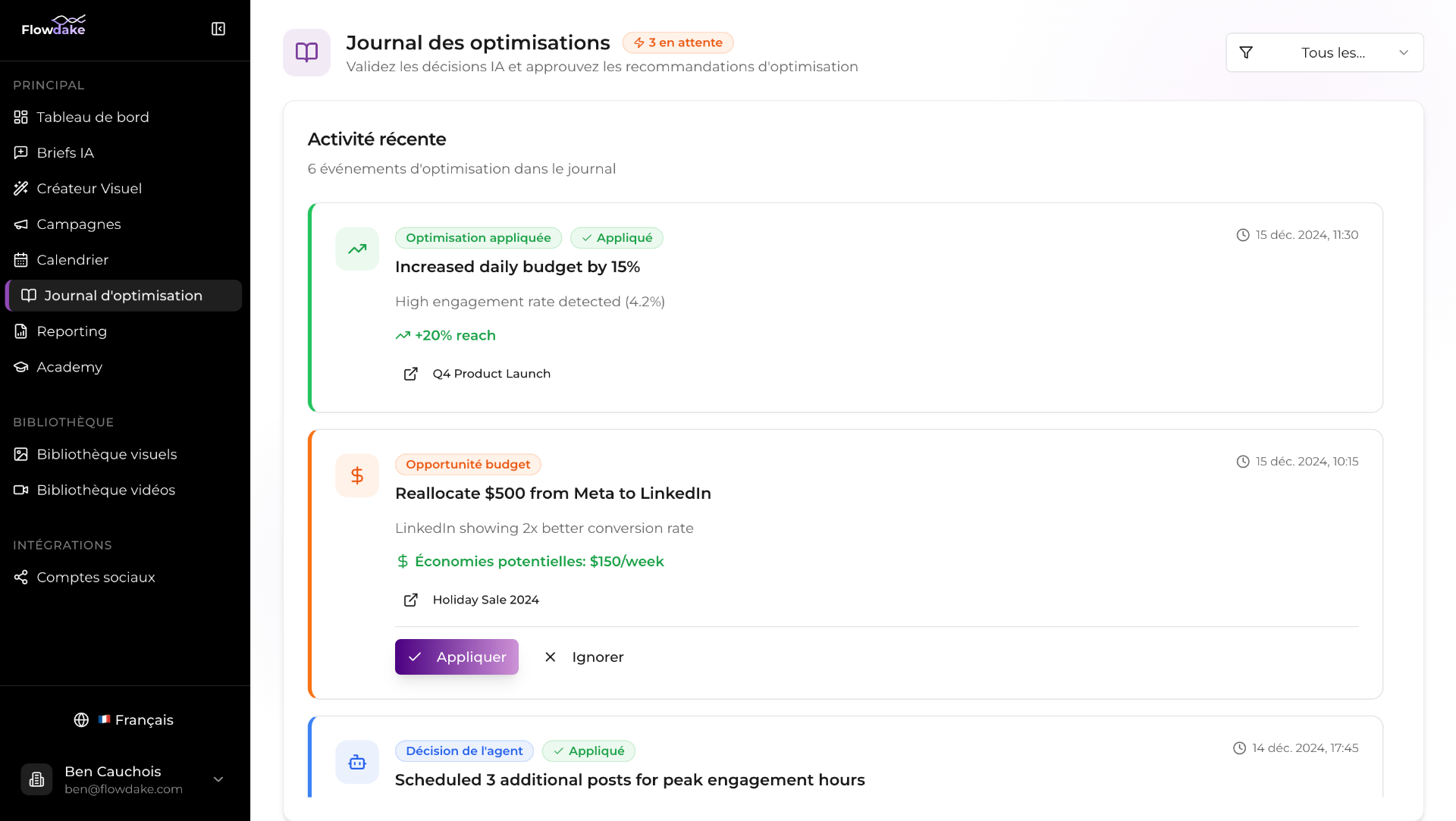
Task: Expand the Ben Cauchois account menu
Action: pyautogui.click(x=124, y=779)
